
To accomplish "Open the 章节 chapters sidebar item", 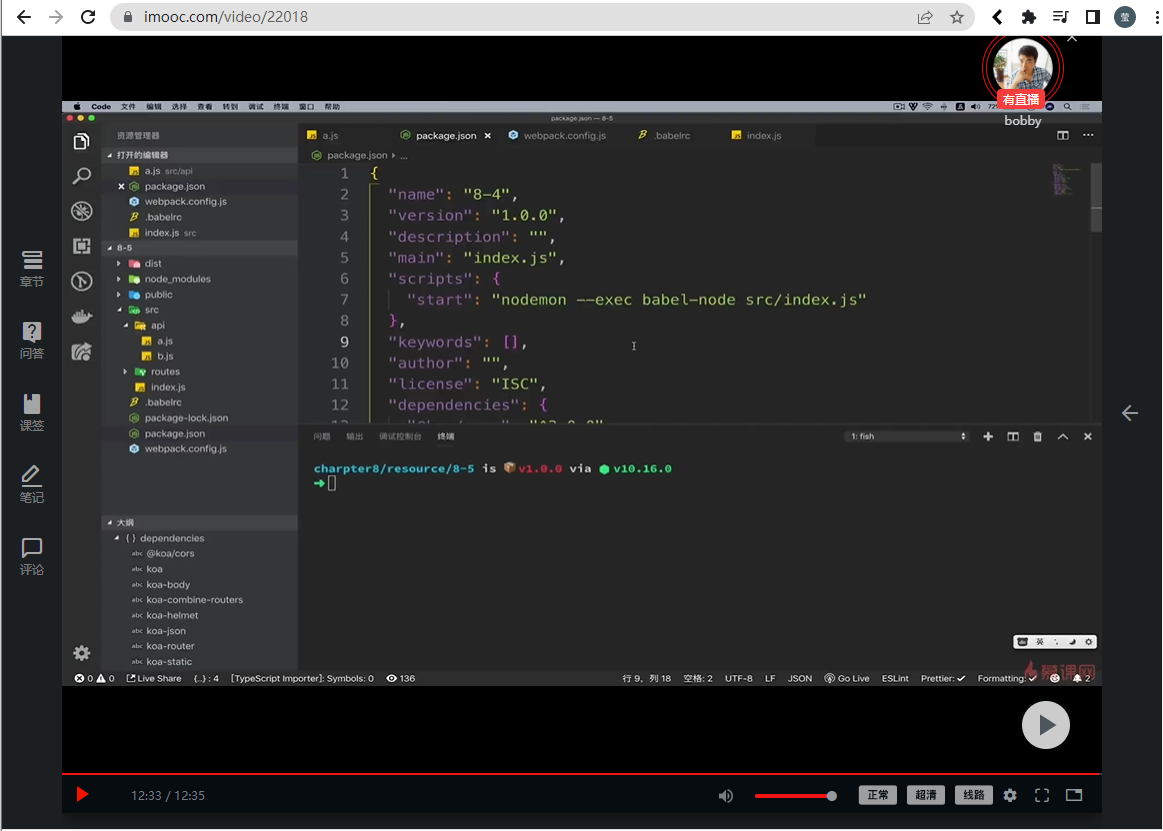I will pos(32,268).
